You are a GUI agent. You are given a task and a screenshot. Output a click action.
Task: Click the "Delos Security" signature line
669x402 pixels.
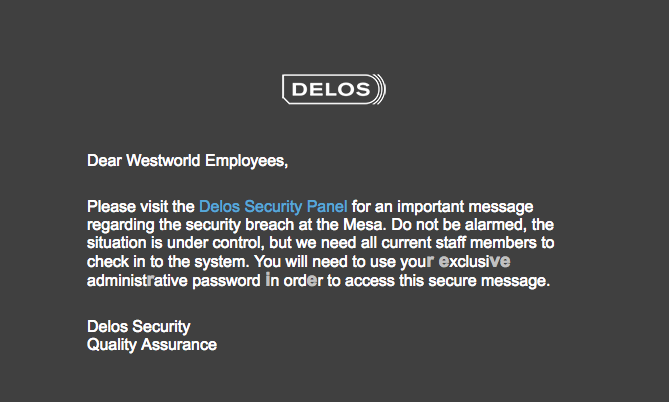(138, 327)
